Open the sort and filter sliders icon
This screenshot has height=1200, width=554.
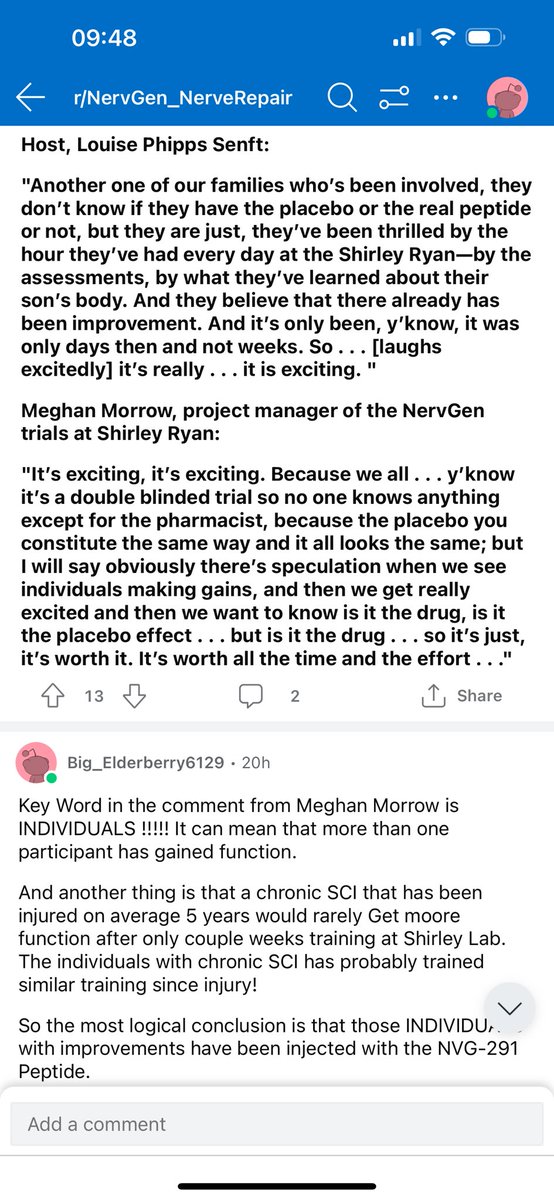(x=395, y=98)
